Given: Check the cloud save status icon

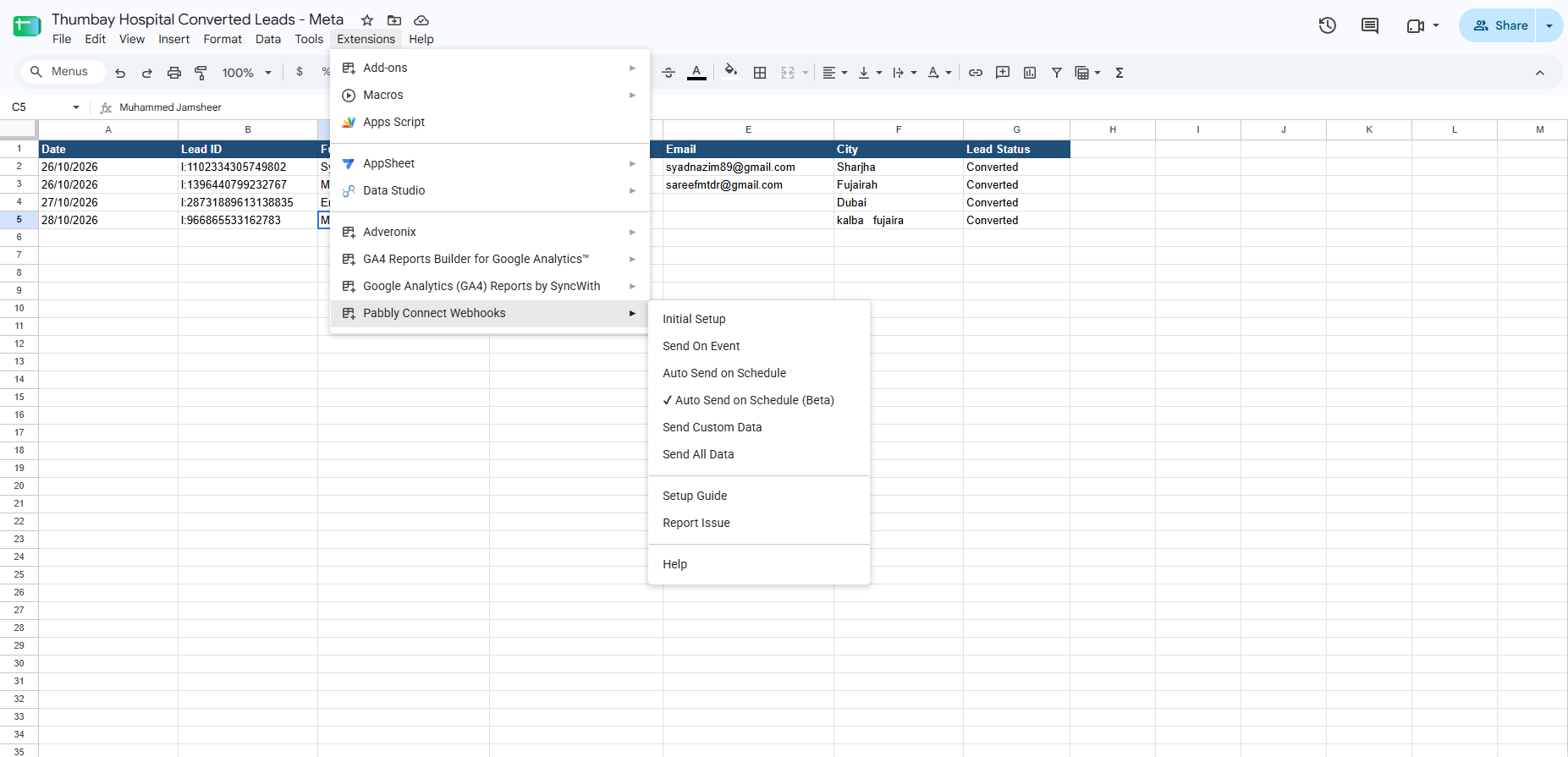Looking at the screenshot, I should coord(421,20).
